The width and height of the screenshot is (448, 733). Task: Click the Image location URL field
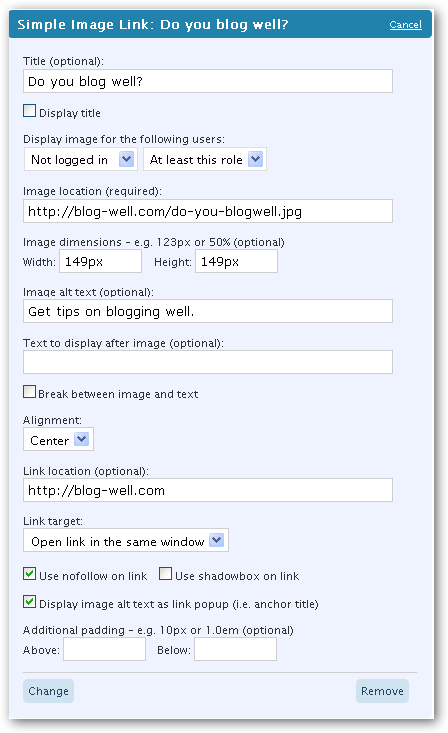[x=208, y=211]
